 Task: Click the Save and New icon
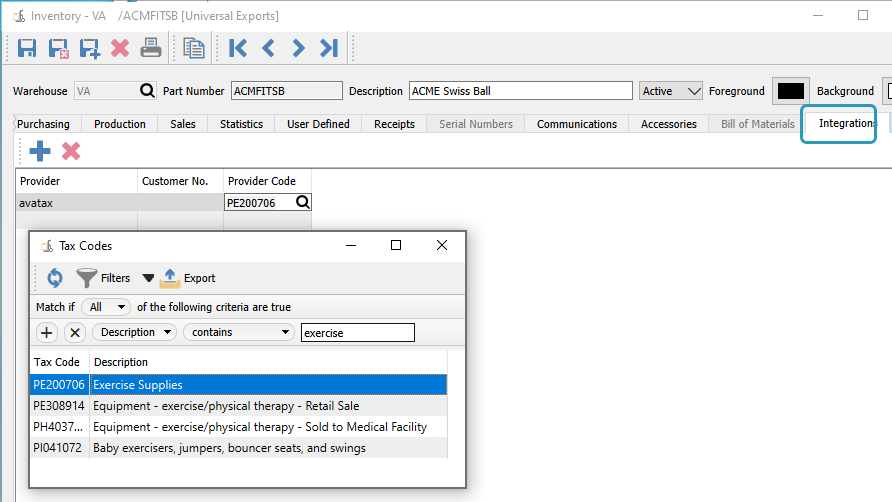(89, 48)
